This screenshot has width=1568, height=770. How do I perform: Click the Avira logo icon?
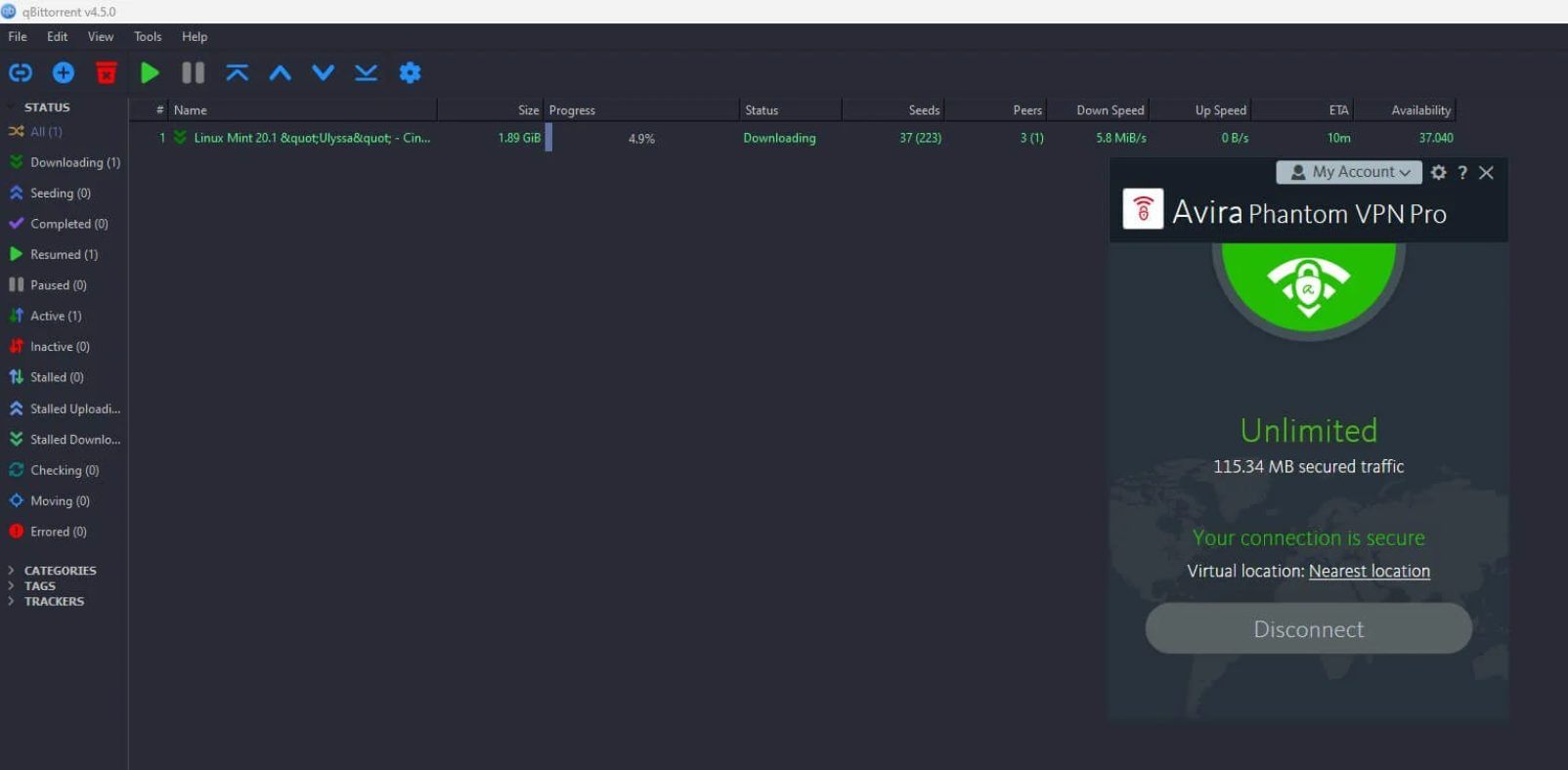pos(1143,209)
